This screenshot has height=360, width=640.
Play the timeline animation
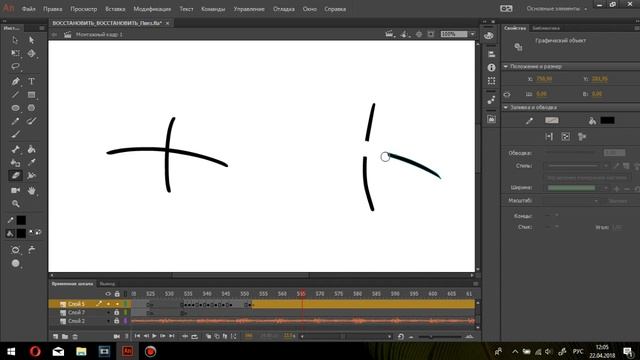coord(154,336)
